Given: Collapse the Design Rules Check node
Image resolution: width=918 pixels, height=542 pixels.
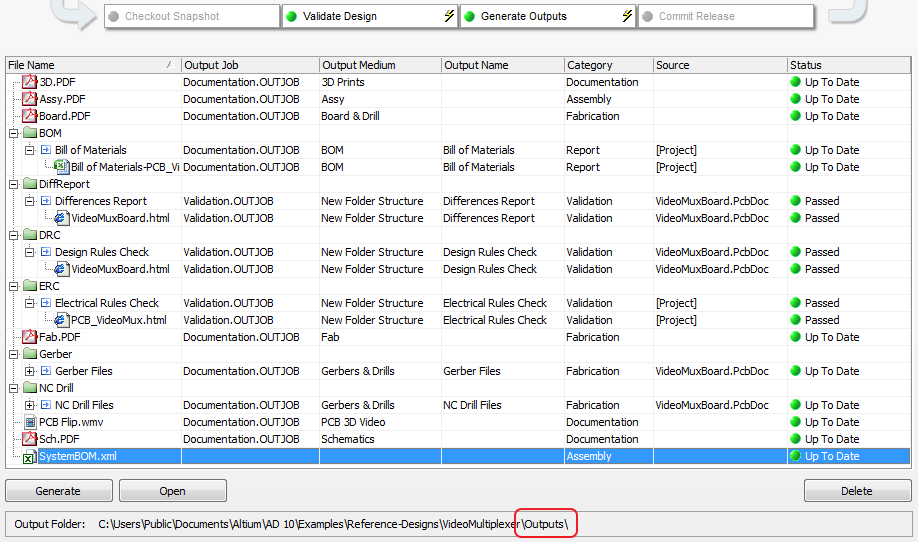Looking at the screenshot, I should [x=30, y=252].
